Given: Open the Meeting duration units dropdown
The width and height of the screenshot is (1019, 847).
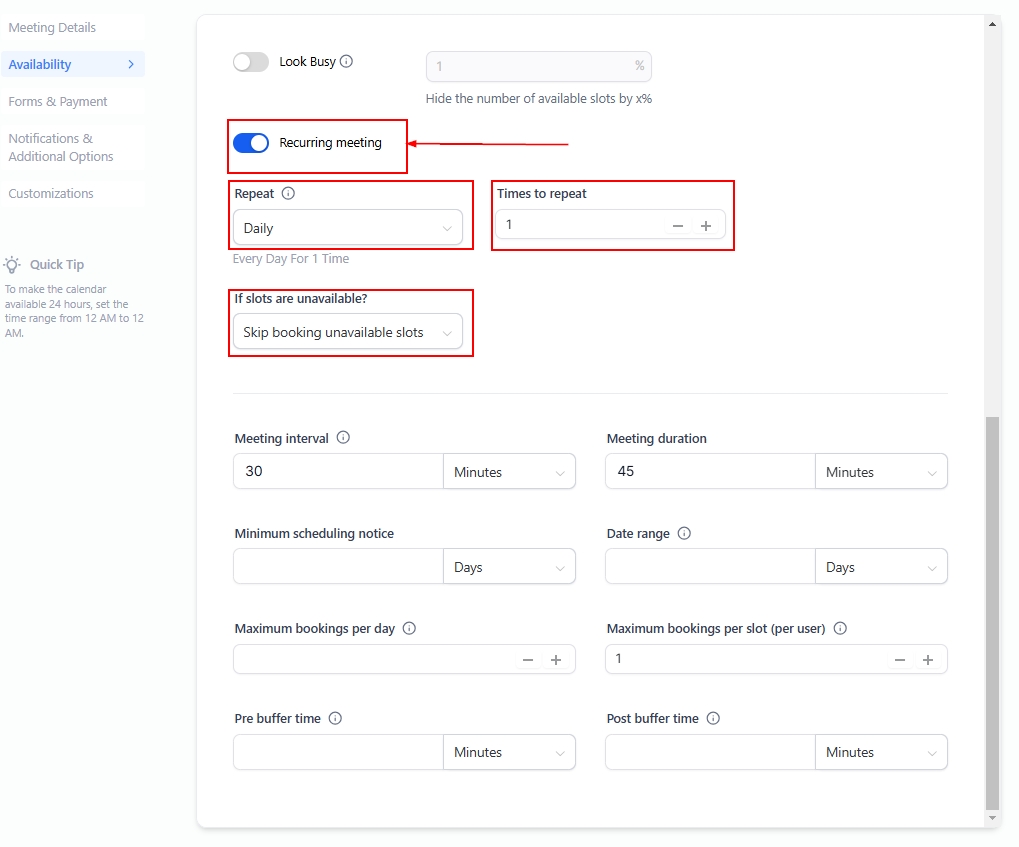Looking at the screenshot, I should (x=881, y=472).
